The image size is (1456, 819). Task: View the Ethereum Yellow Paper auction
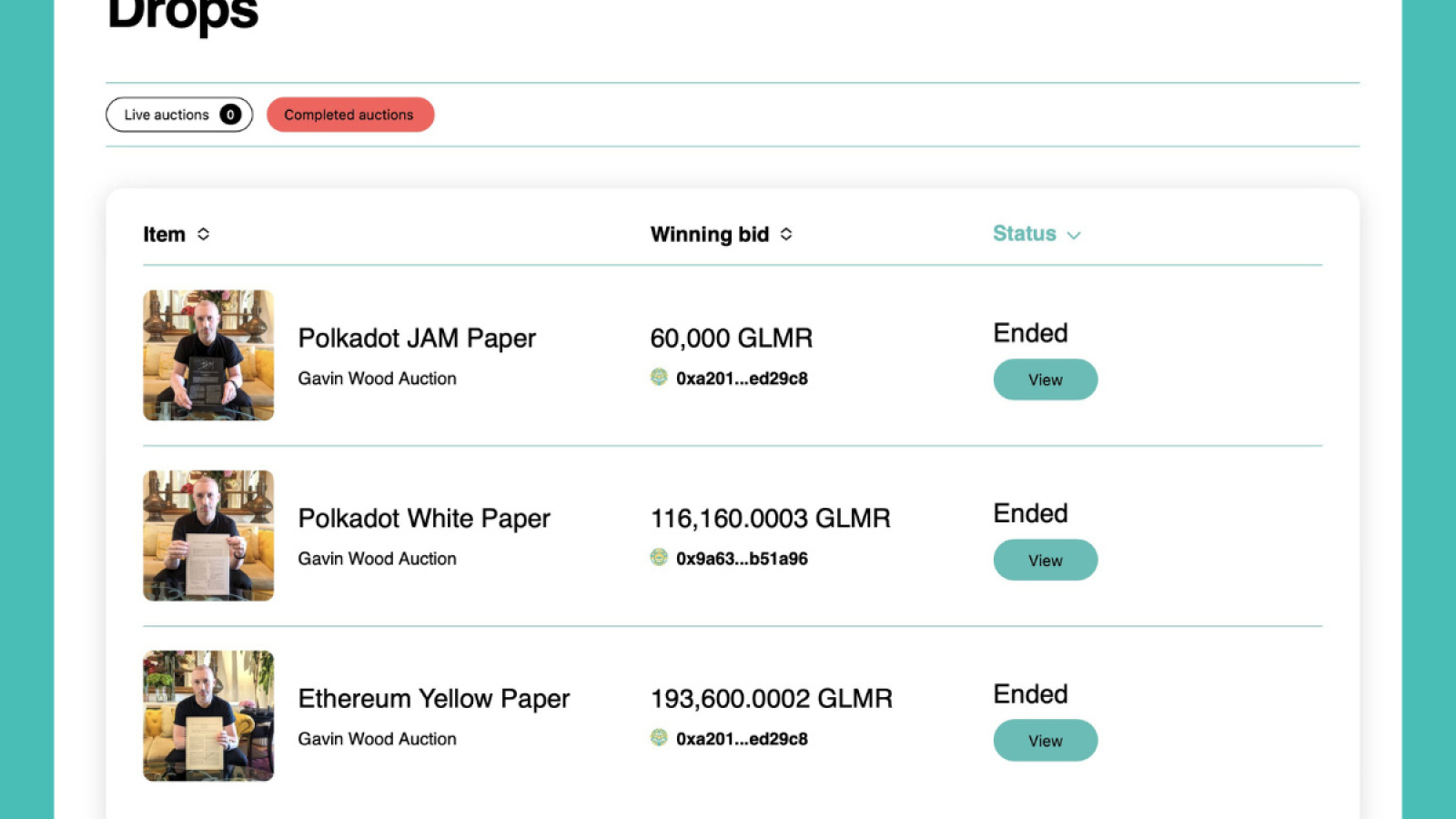[1046, 740]
